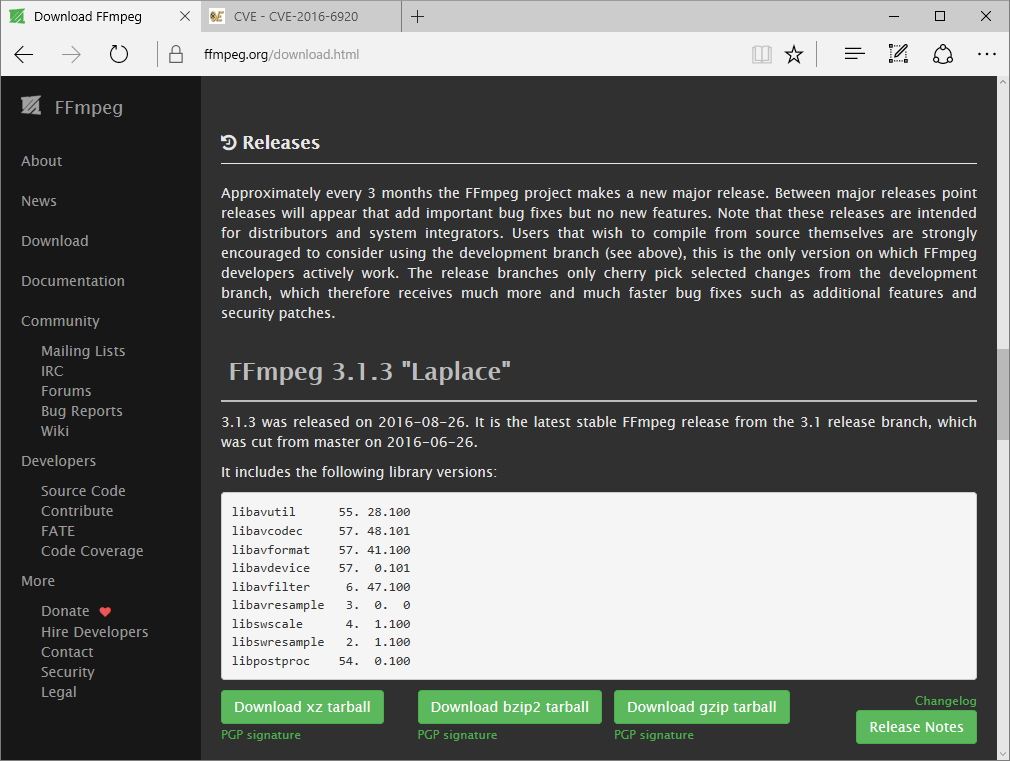Open the More actions menu
Screen dimensions: 1010x761
(986, 54)
